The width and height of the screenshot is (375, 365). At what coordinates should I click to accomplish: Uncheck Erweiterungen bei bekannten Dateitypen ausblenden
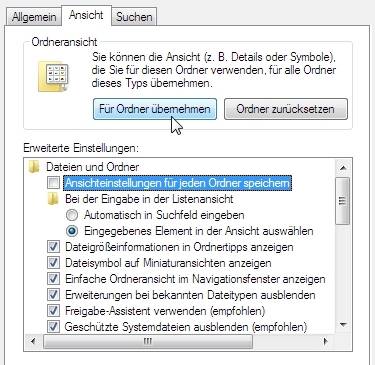pos(53,295)
